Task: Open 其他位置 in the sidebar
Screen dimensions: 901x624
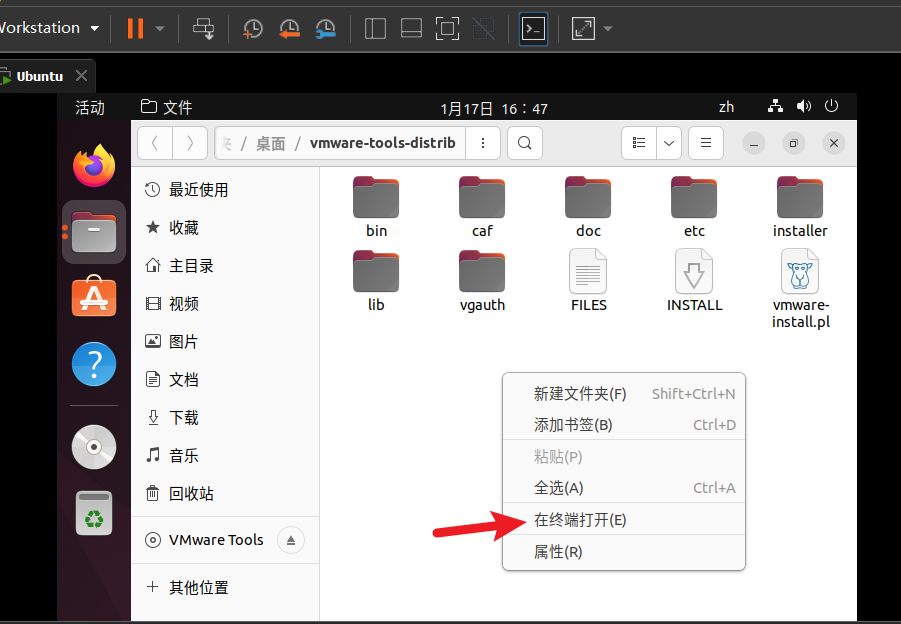Action: 225,587
